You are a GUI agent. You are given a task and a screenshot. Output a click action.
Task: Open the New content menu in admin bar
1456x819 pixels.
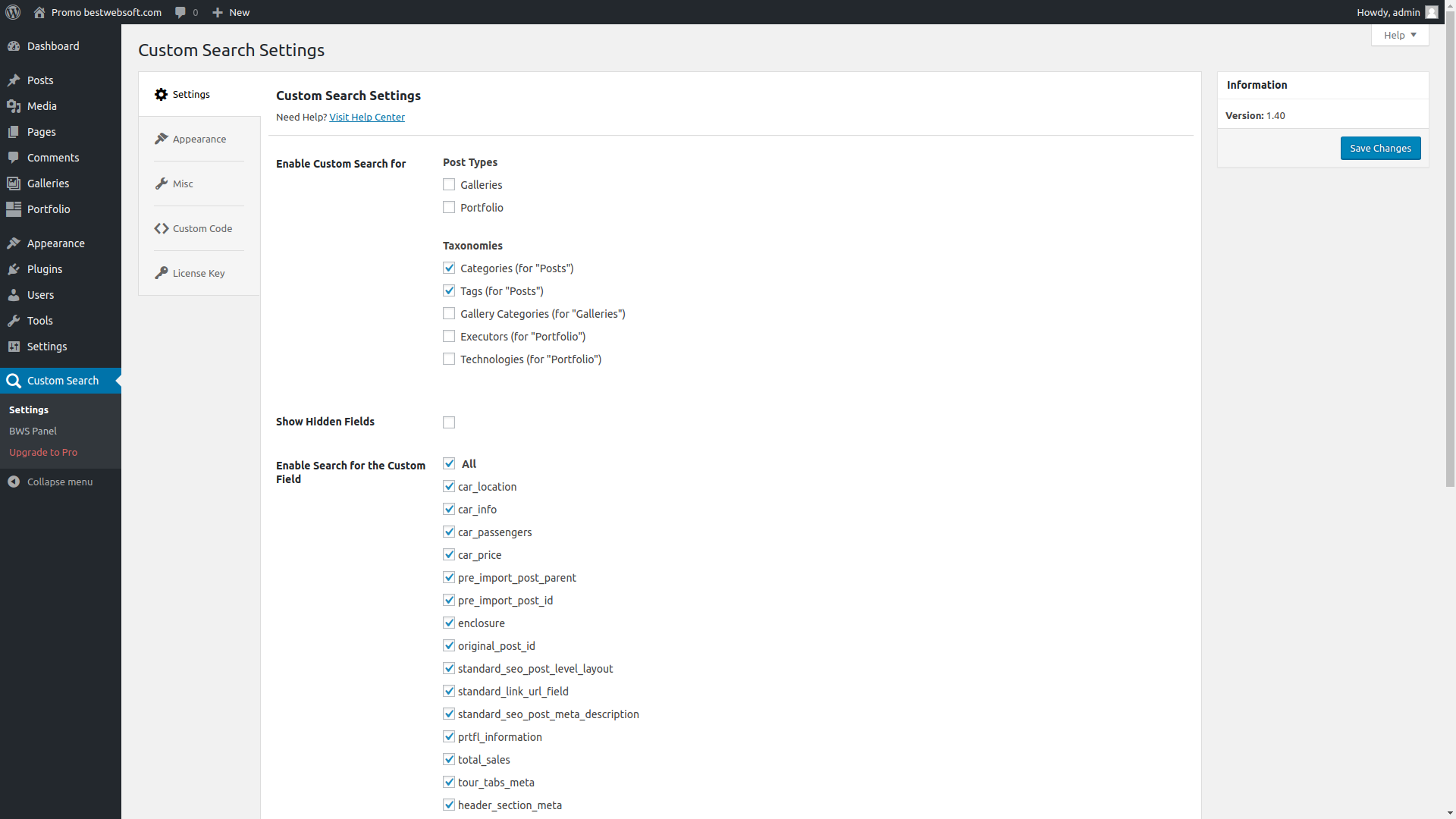click(x=231, y=12)
